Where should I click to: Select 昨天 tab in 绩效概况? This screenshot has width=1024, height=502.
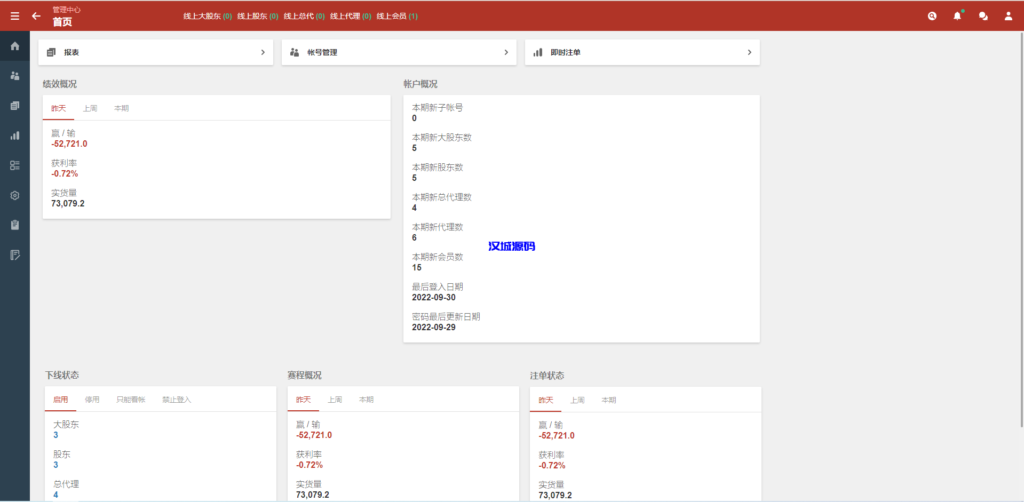pyautogui.click(x=59, y=108)
